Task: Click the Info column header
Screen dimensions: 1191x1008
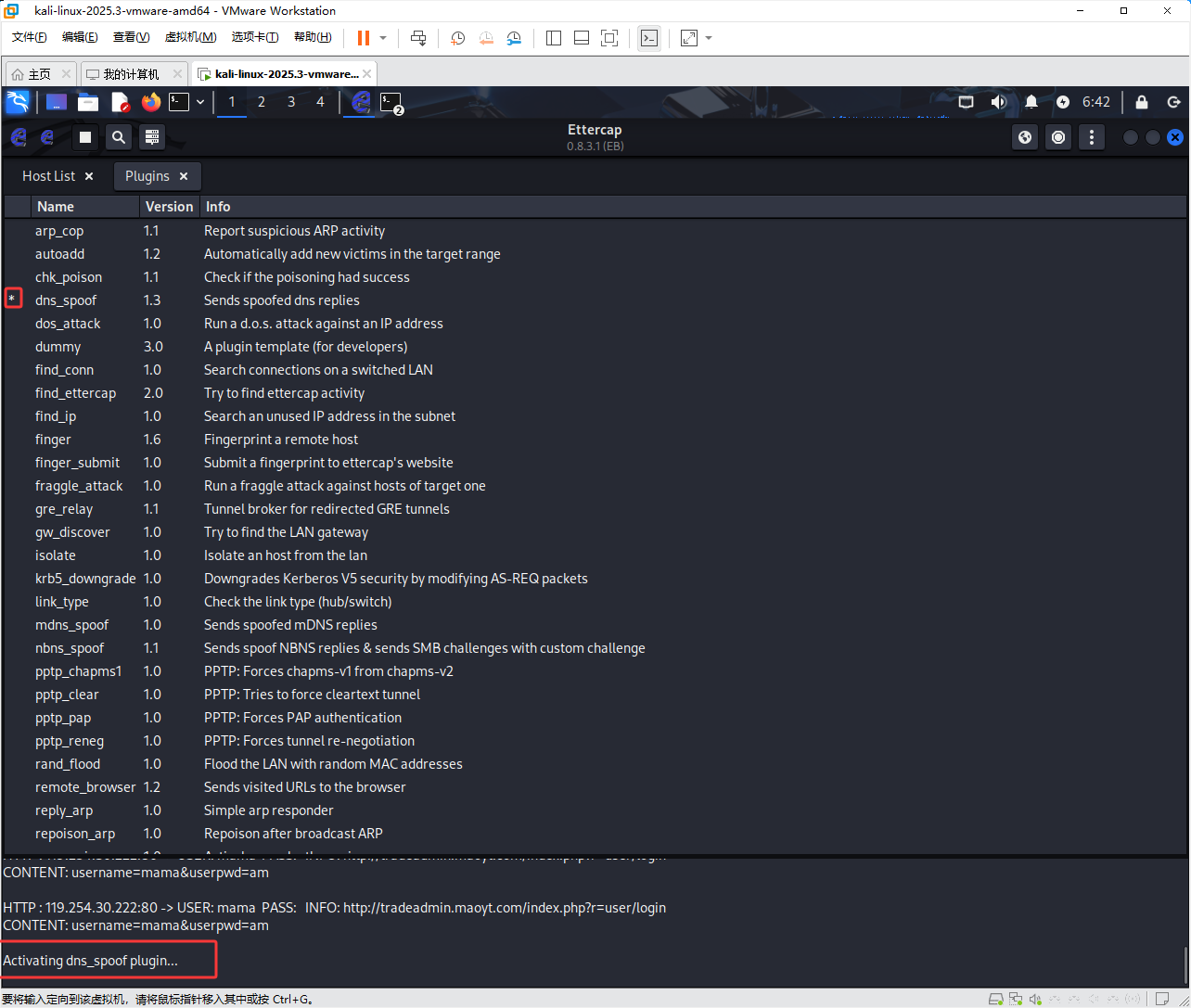Action: (x=693, y=207)
